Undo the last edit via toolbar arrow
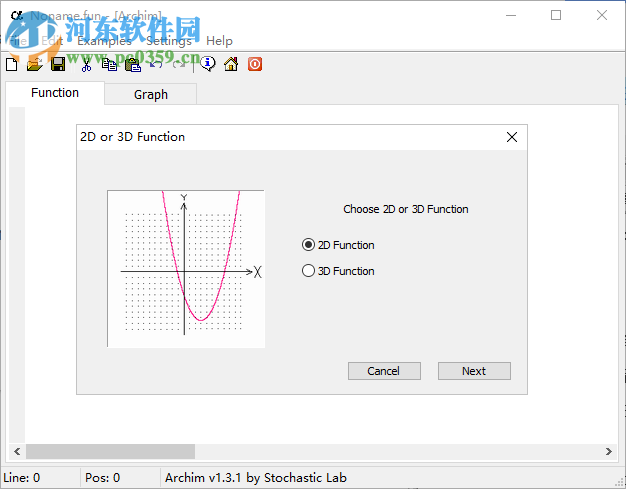The height and width of the screenshot is (489, 626). (156, 64)
